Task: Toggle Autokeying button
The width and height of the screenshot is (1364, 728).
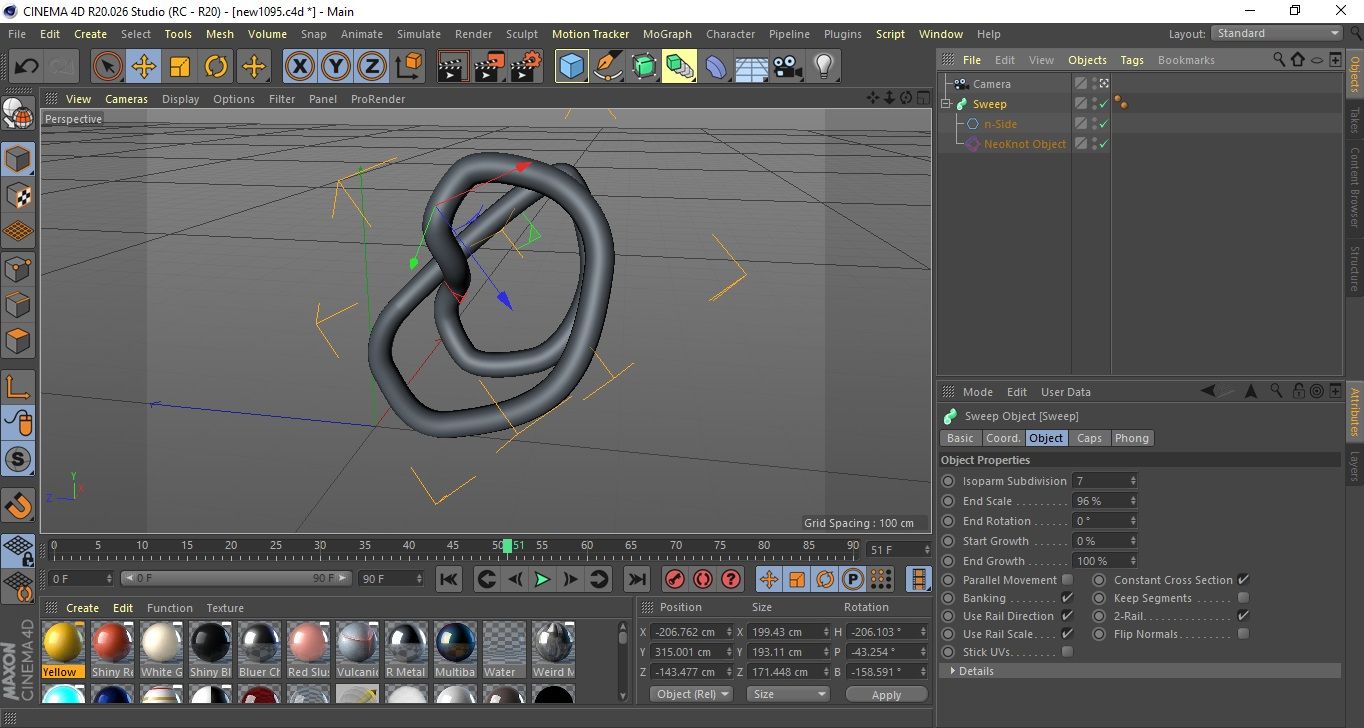Action: [702, 579]
